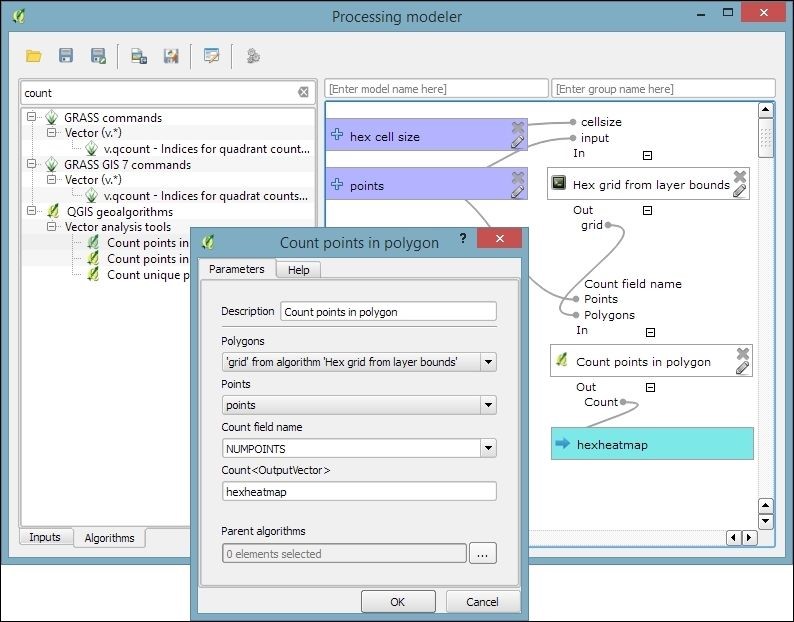This screenshot has width=794, height=622.
Task: Collapse the QGIS geoalgorithms tree node
Action: coord(33,211)
